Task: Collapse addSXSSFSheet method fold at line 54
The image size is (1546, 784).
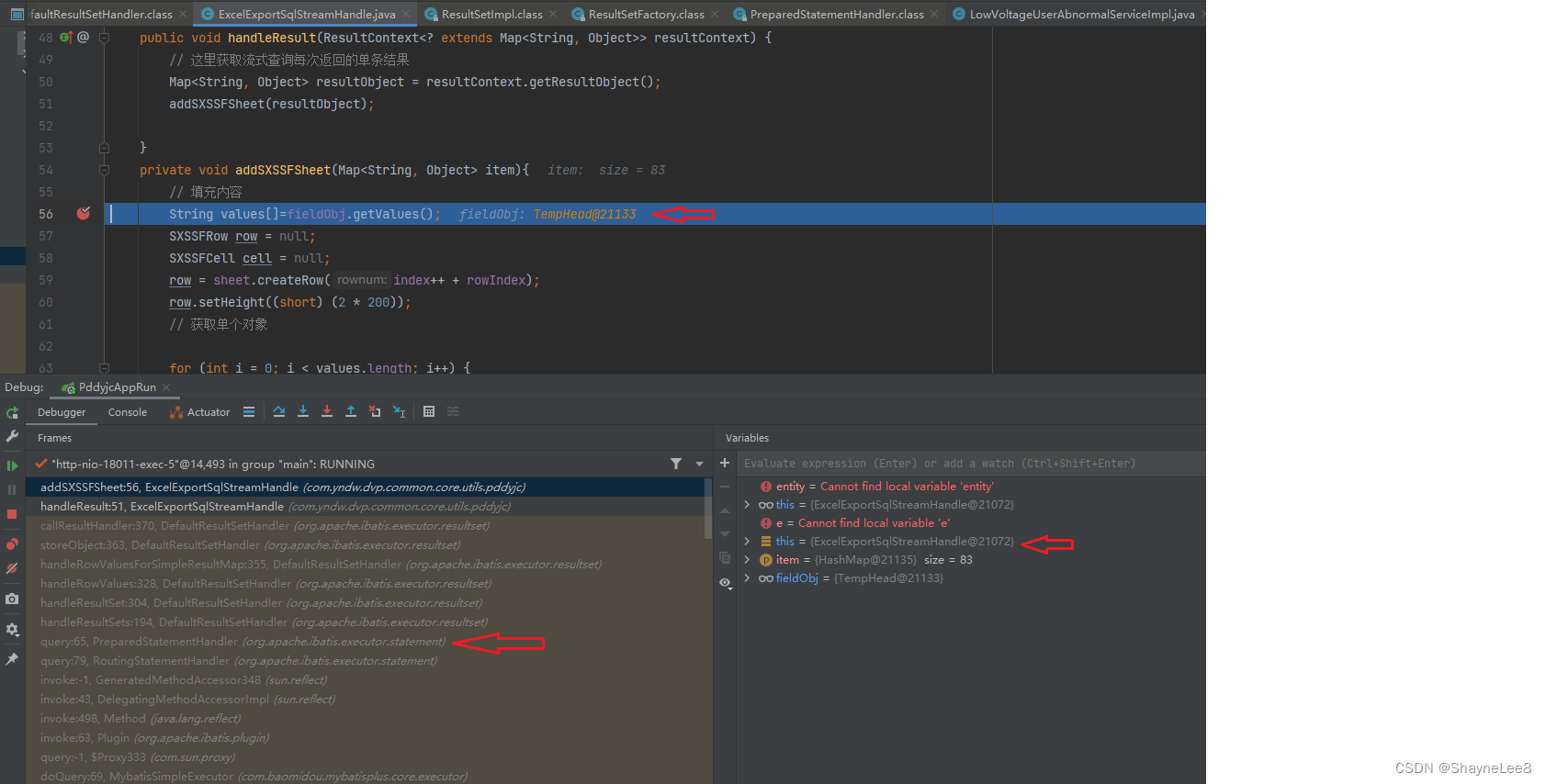Action: tap(104, 170)
